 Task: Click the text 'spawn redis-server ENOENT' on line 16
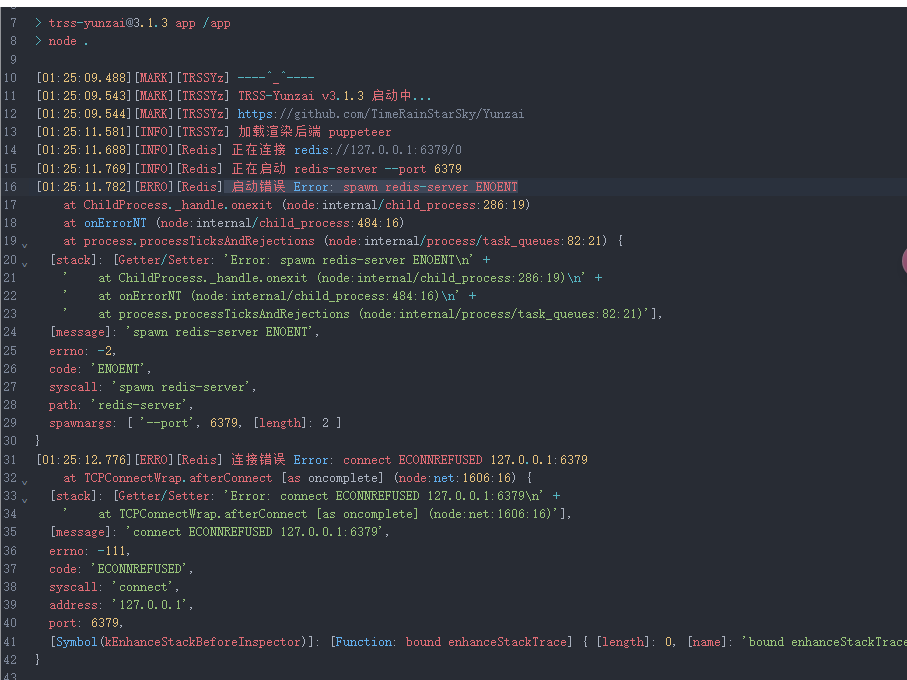(x=430, y=187)
